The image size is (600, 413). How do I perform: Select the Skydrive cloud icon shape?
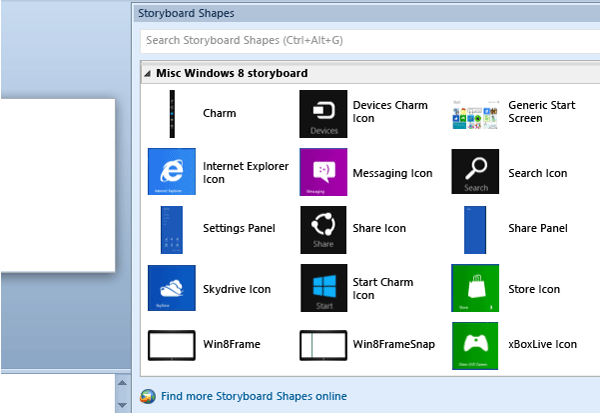pyautogui.click(x=172, y=288)
